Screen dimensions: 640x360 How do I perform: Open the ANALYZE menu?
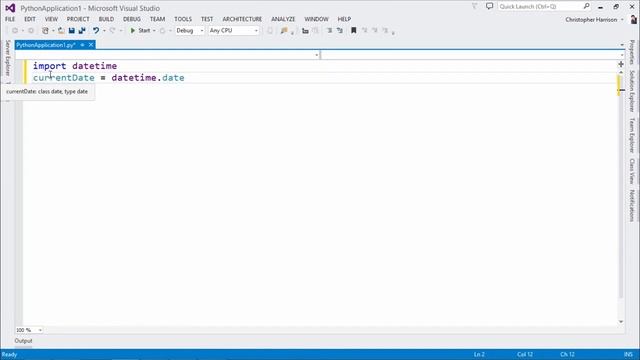click(283, 19)
